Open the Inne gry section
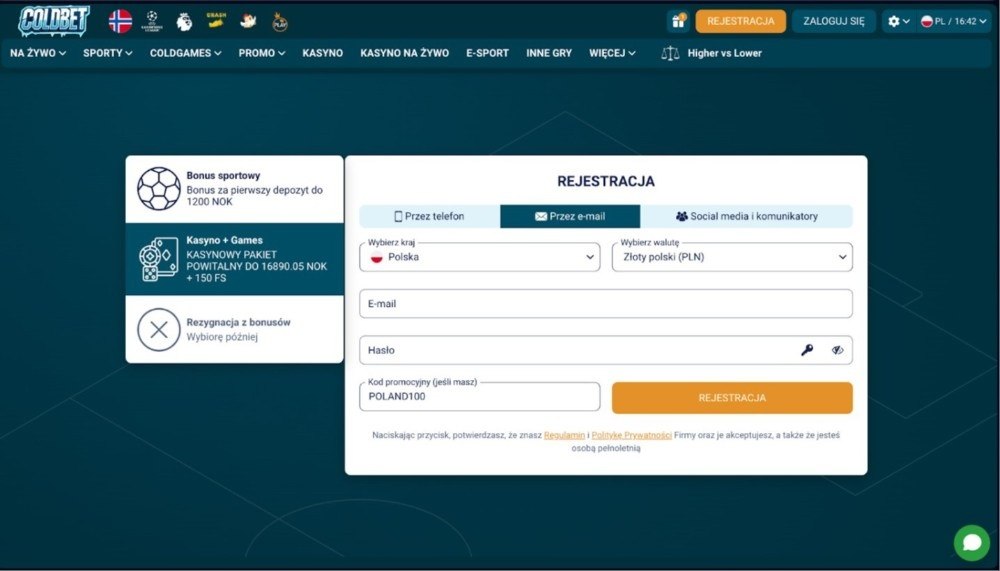Viewport: 1000px width, 571px height. click(x=549, y=53)
